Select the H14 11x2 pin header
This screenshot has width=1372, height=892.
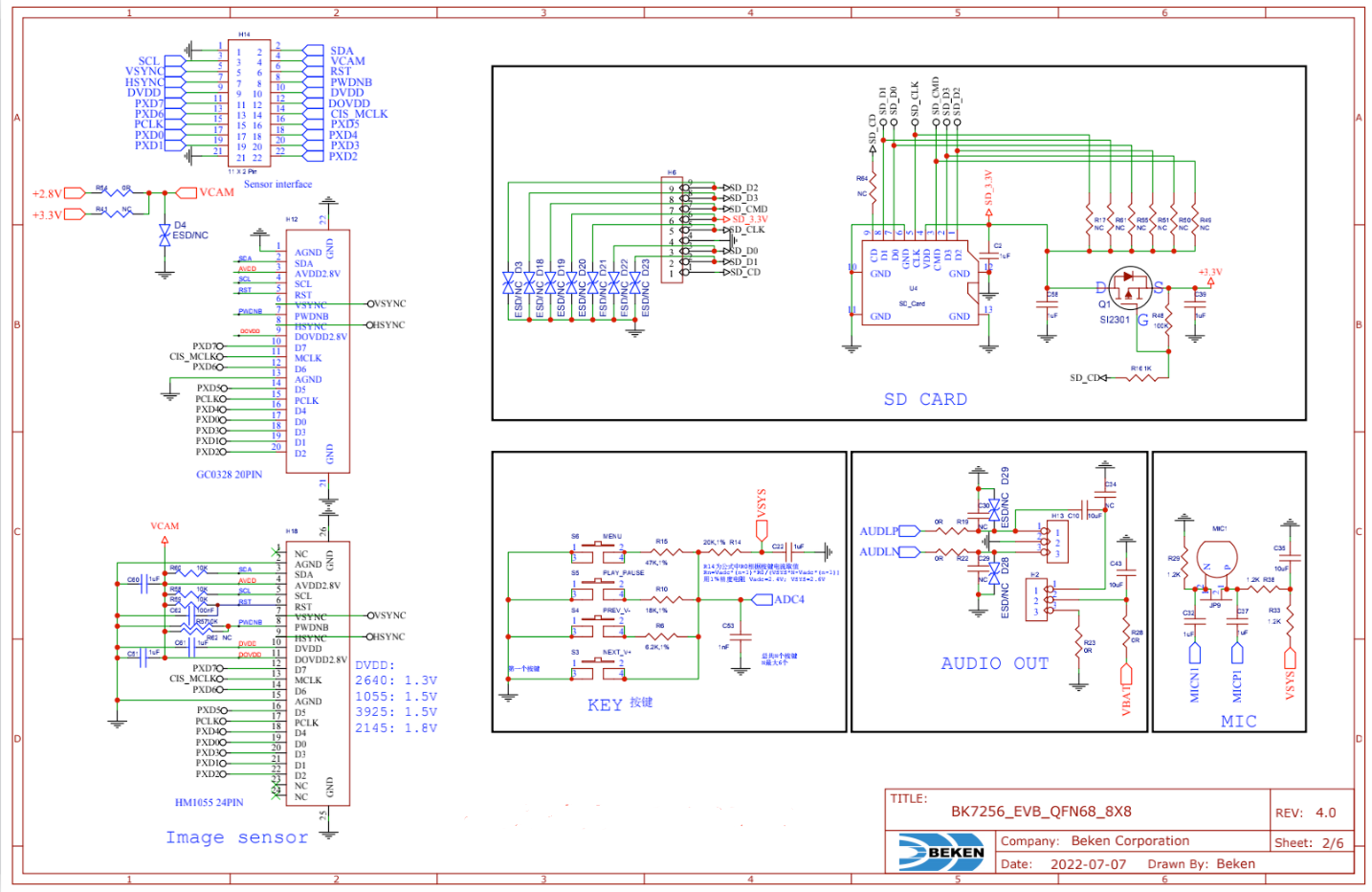pos(248,104)
